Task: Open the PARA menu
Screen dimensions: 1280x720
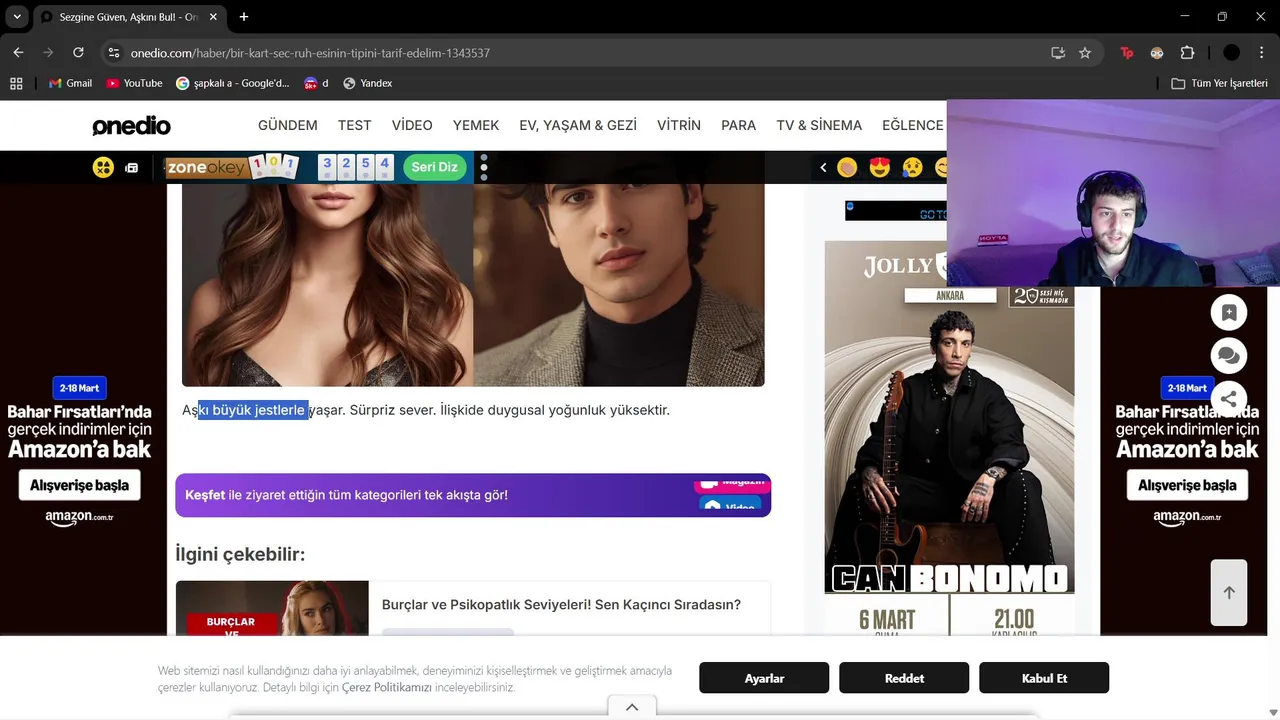Action: [739, 125]
